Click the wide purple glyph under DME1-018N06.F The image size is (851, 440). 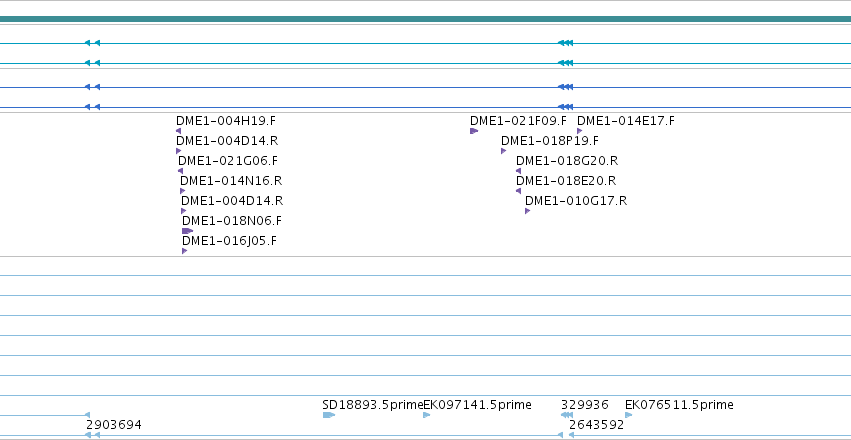(187, 231)
